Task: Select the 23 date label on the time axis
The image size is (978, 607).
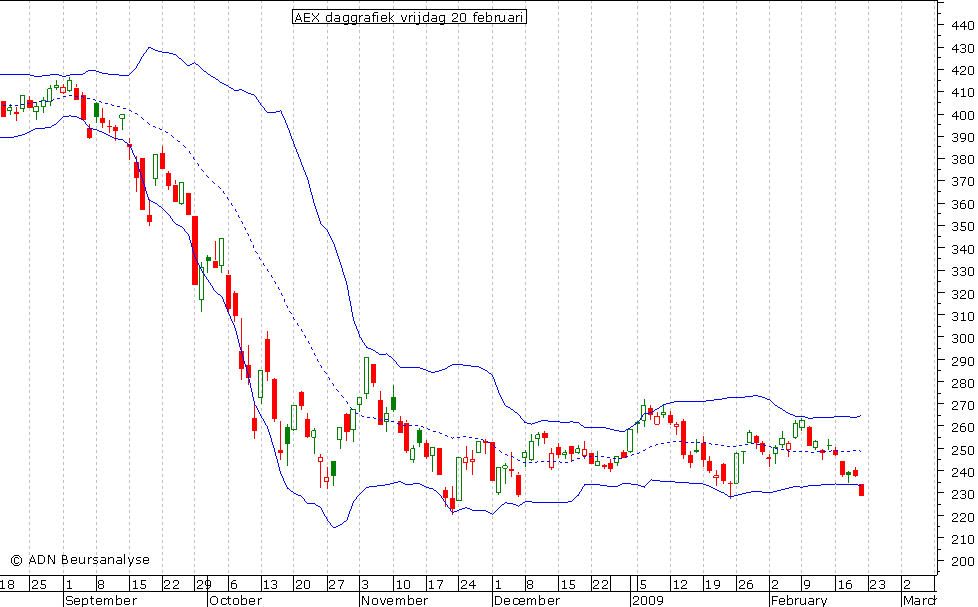Action: coord(877,585)
